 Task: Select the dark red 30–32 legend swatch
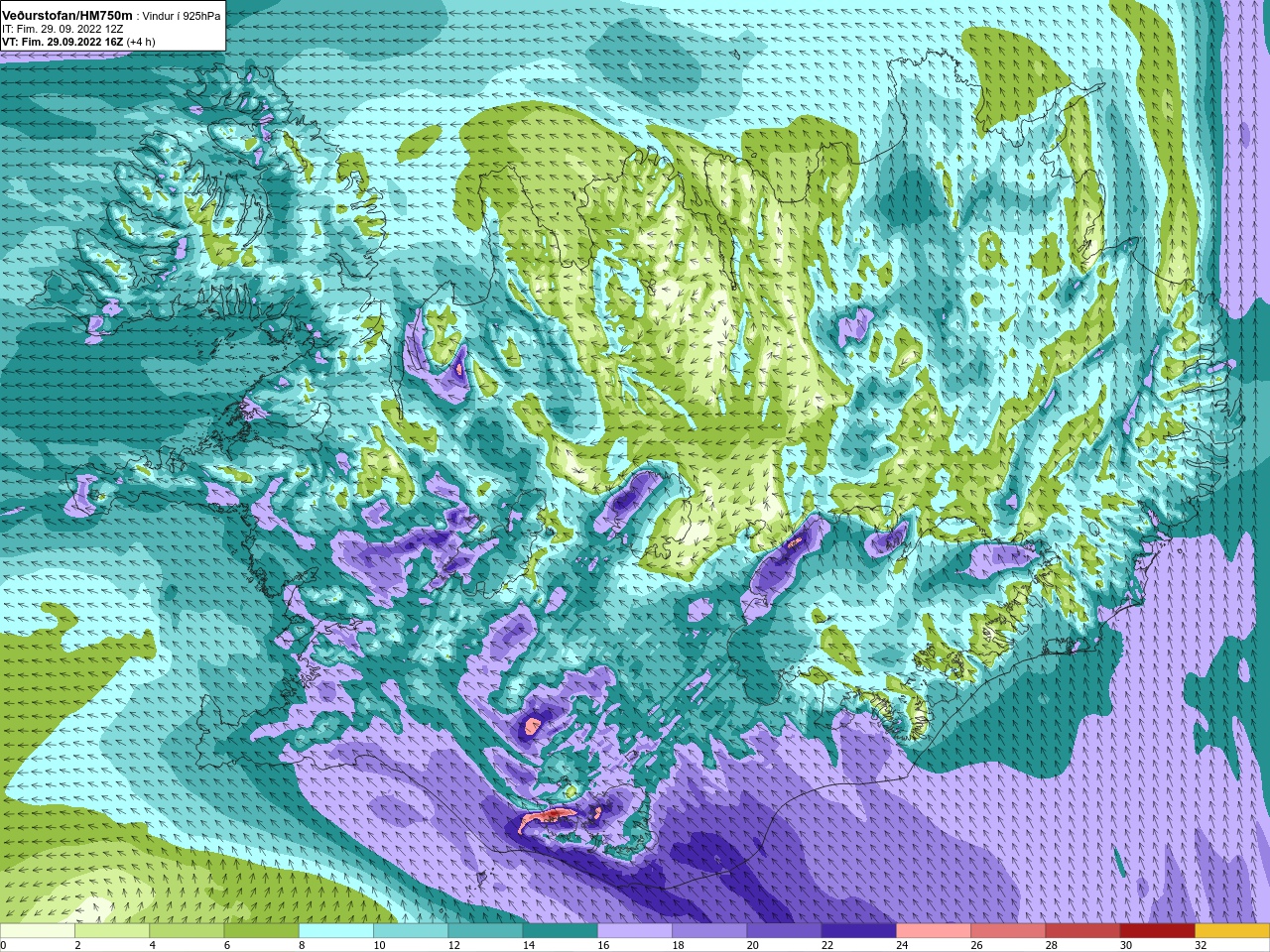1157,931
